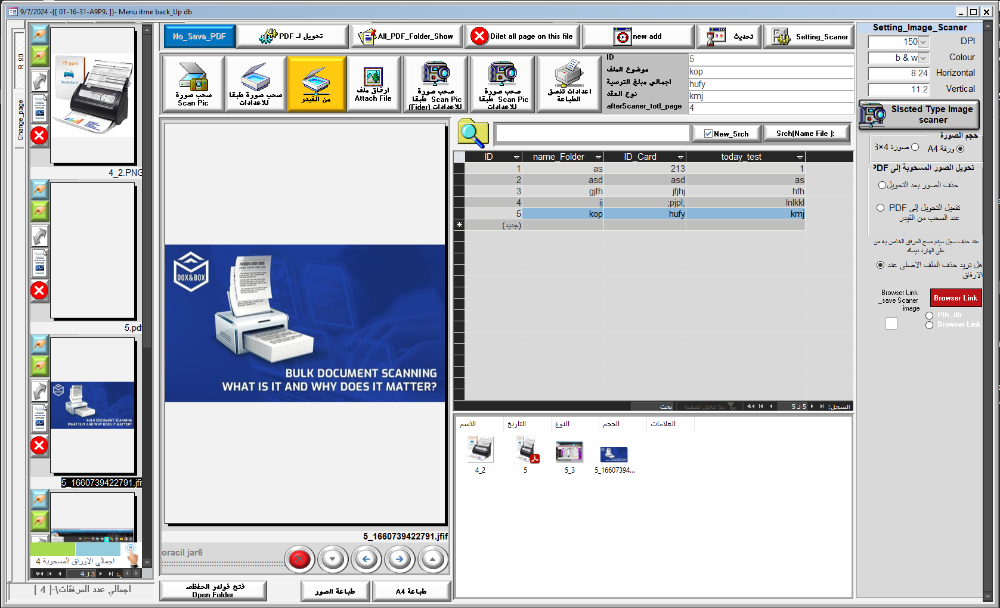Select the Browser Link radio button
This screenshot has width=1000, height=608.
(929, 325)
